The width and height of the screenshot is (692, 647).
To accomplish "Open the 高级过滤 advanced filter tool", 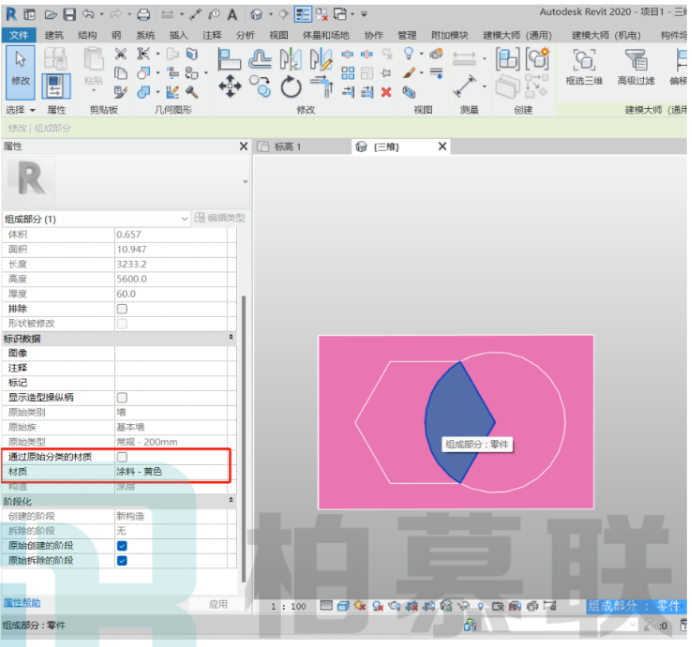I will [636, 67].
